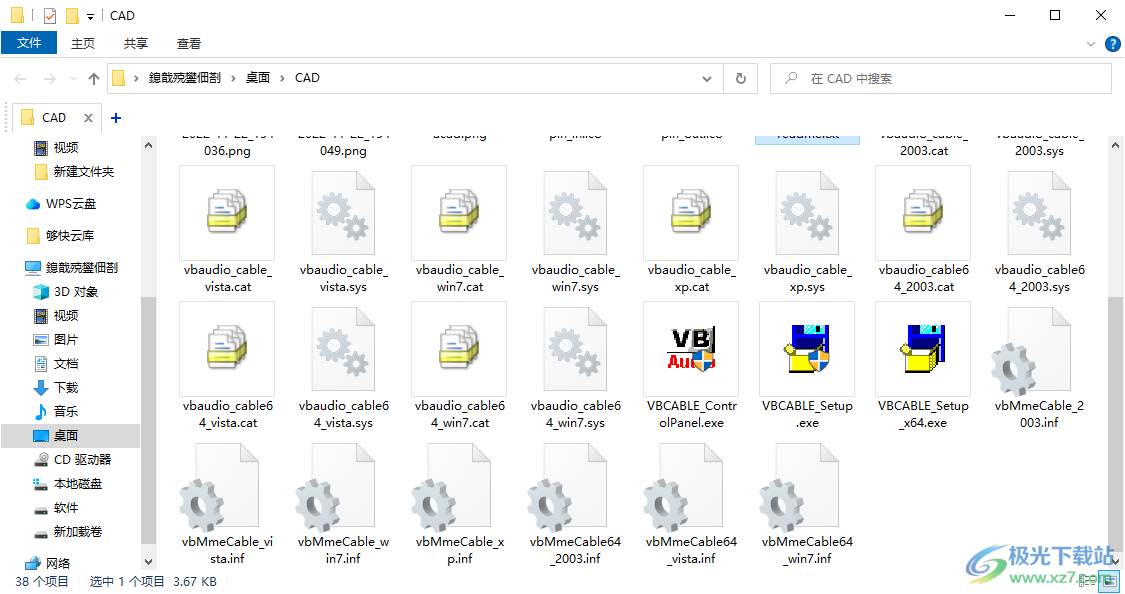Click CAD in the address breadcrumb
This screenshot has height=594, width=1125.
(307, 77)
